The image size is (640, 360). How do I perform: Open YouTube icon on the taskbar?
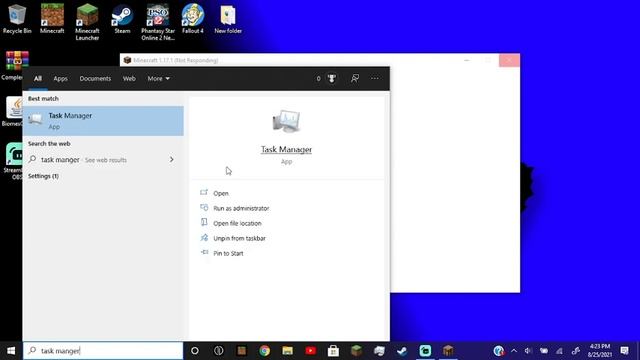[x=311, y=351]
